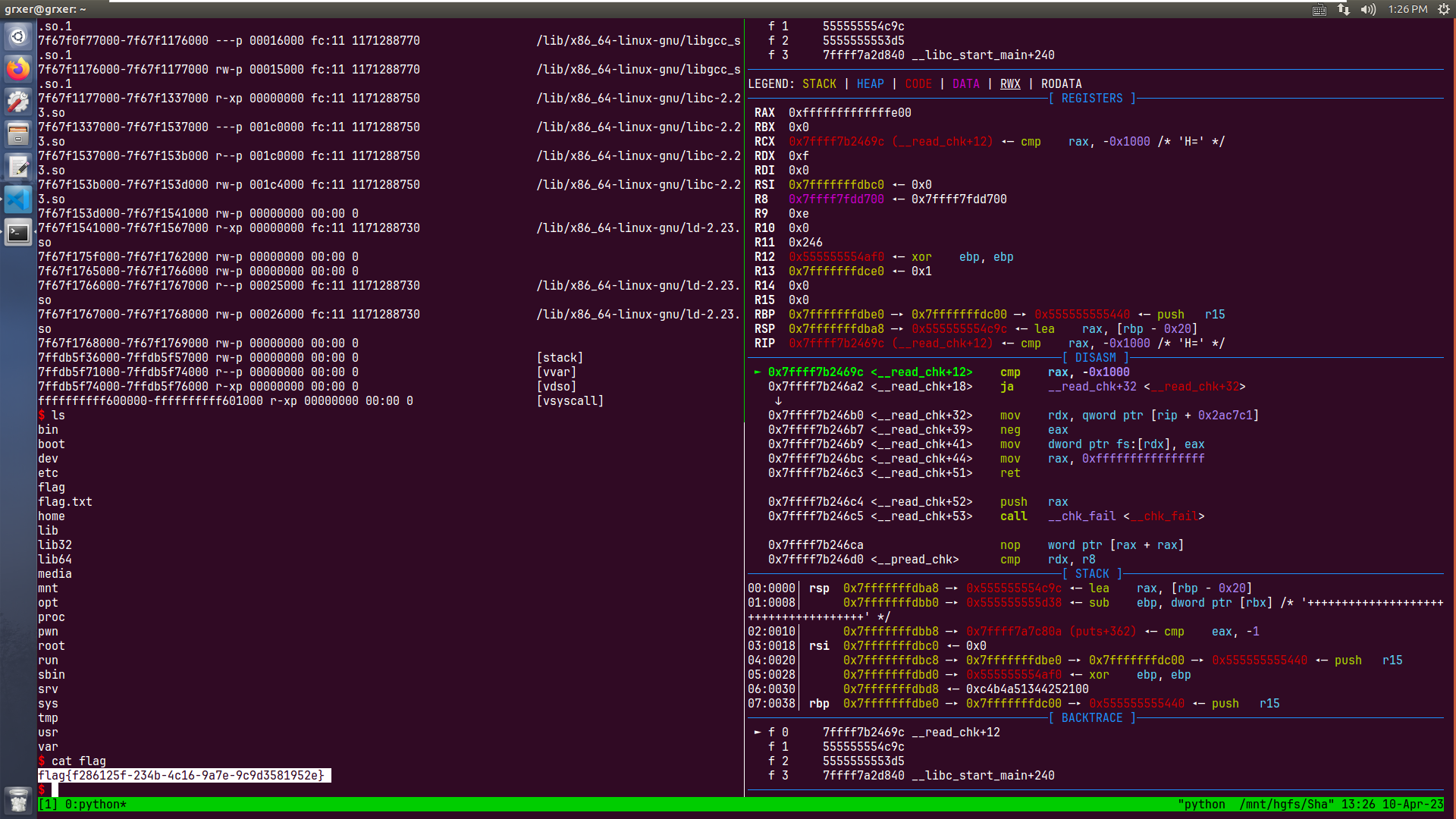Viewport: 1456px width, 819px height.
Task: Click the [vdso] mapping label
Action: (x=557, y=387)
